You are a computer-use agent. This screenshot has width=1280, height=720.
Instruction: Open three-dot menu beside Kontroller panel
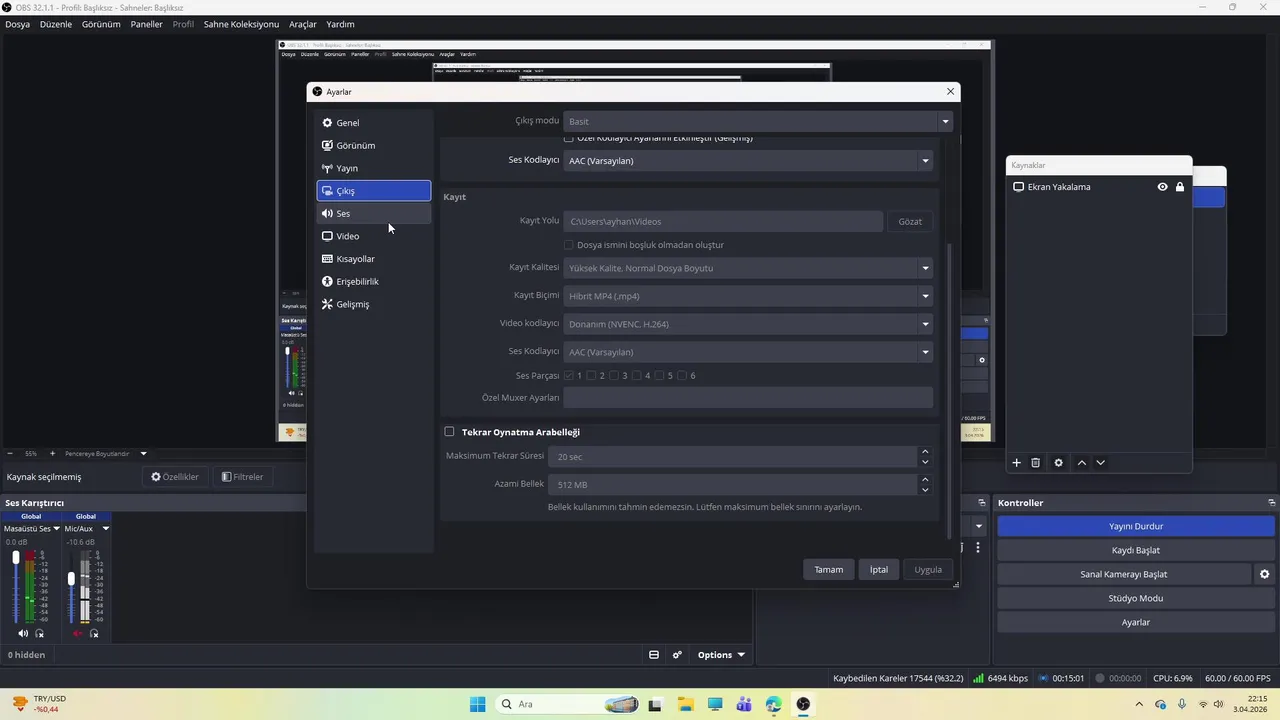tap(978, 548)
